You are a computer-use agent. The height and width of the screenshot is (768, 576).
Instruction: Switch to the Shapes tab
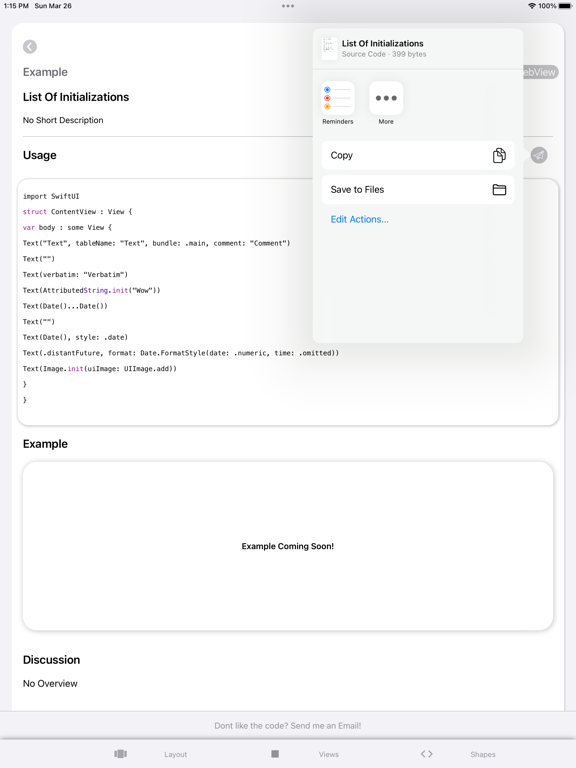(x=483, y=754)
